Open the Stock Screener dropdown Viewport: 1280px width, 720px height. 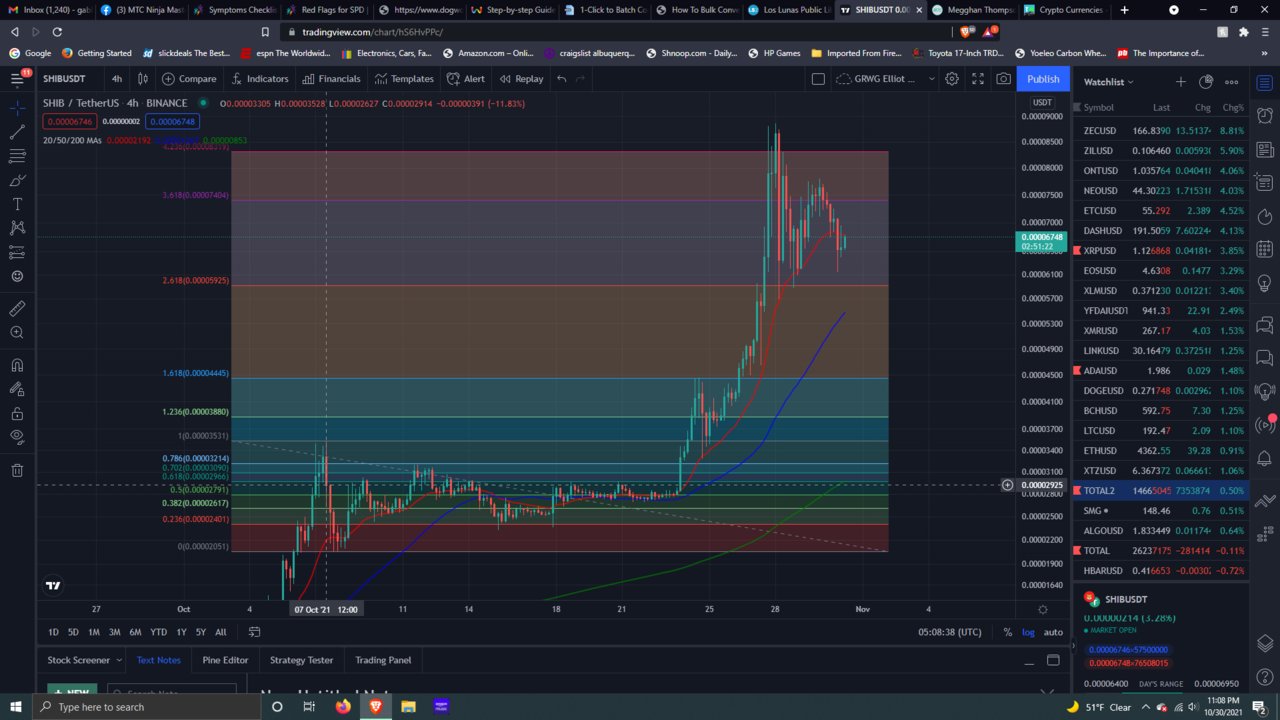[85, 660]
